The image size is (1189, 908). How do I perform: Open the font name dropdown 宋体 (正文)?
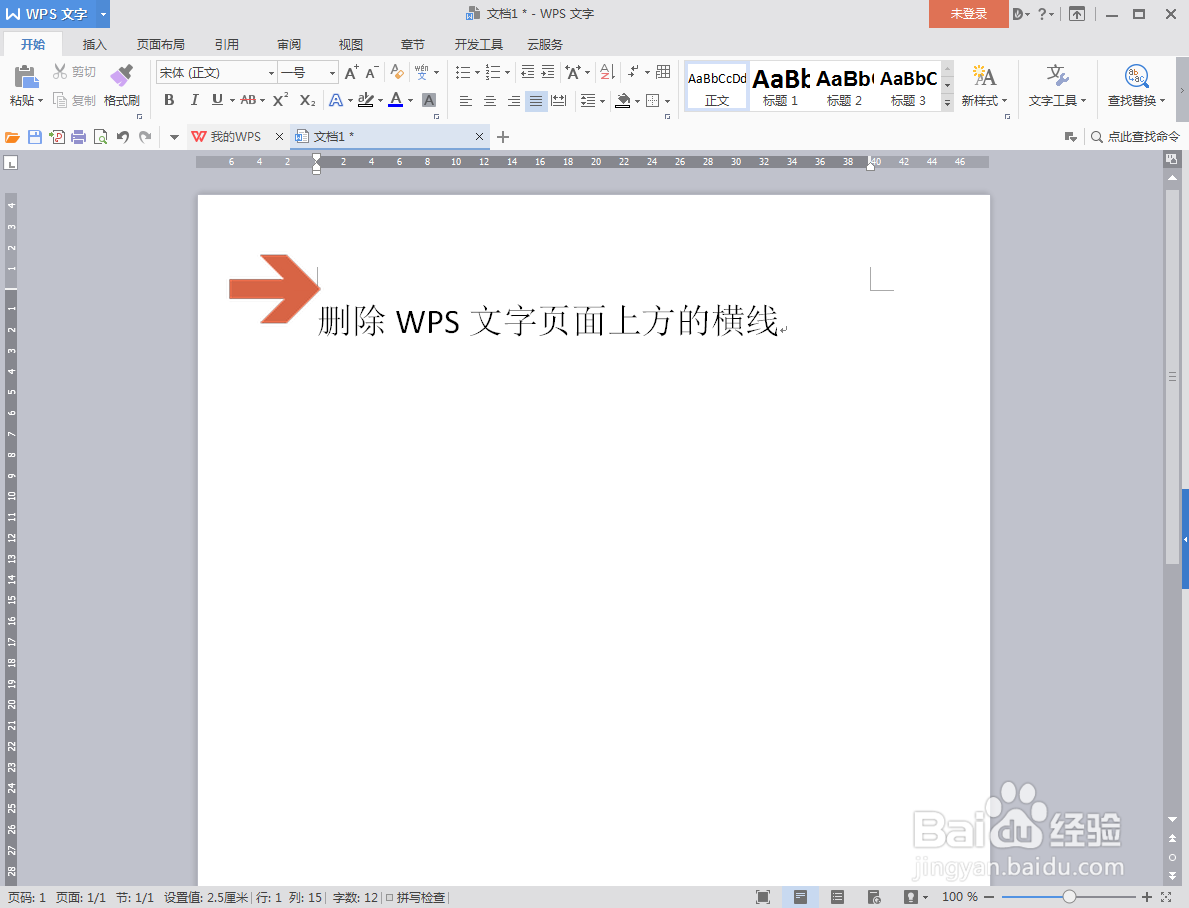[271, 73]
